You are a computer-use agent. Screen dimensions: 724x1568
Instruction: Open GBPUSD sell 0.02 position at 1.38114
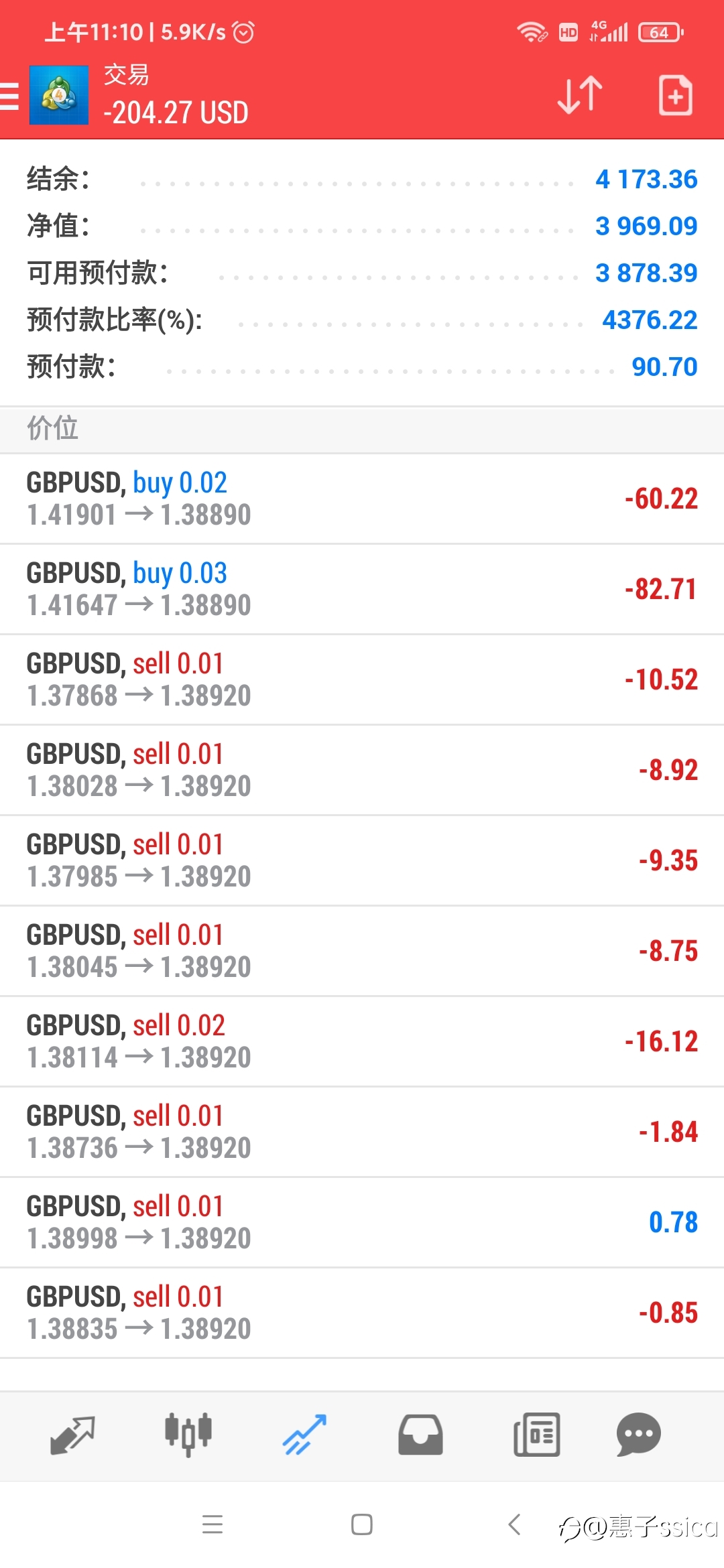click(362, 1041)
